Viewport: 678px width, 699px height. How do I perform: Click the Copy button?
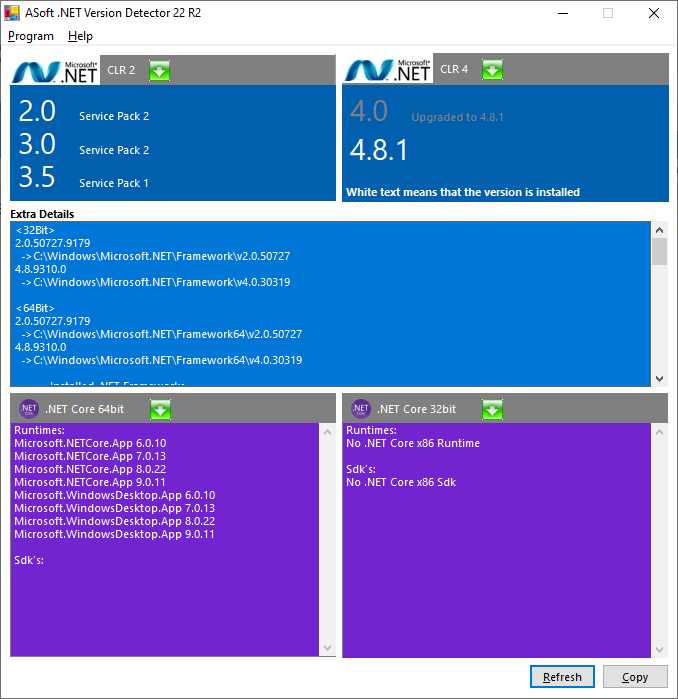point(635,677)
